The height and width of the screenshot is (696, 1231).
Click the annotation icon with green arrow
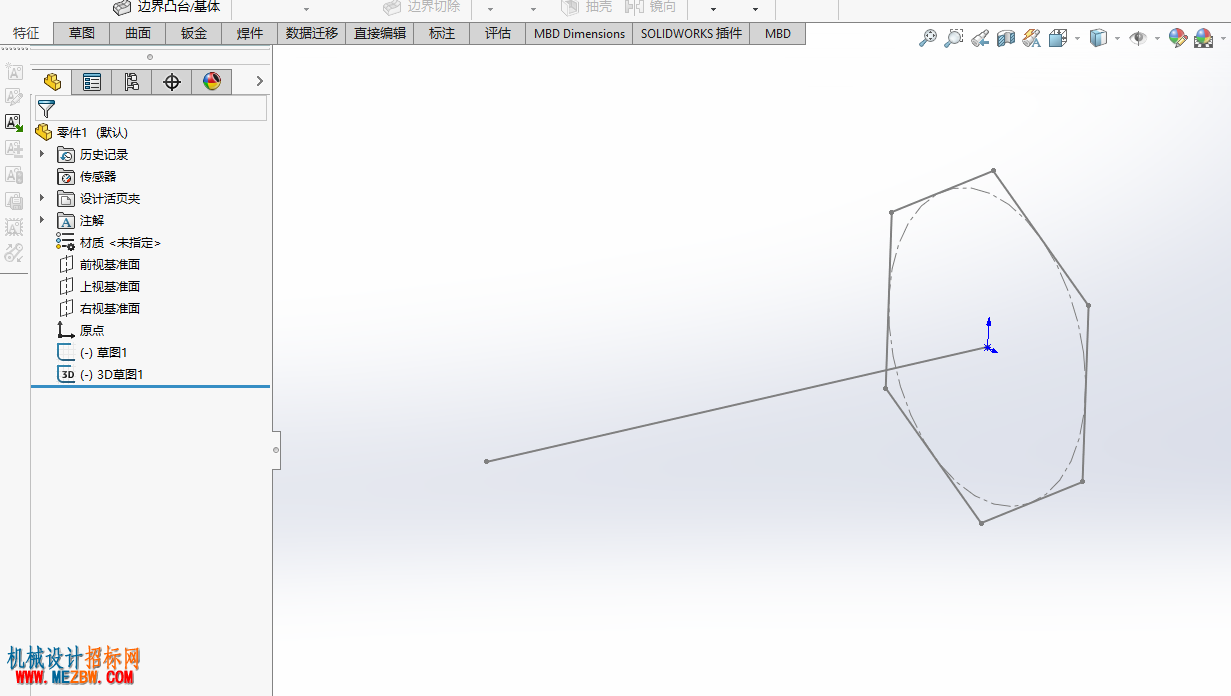point(14,123)
